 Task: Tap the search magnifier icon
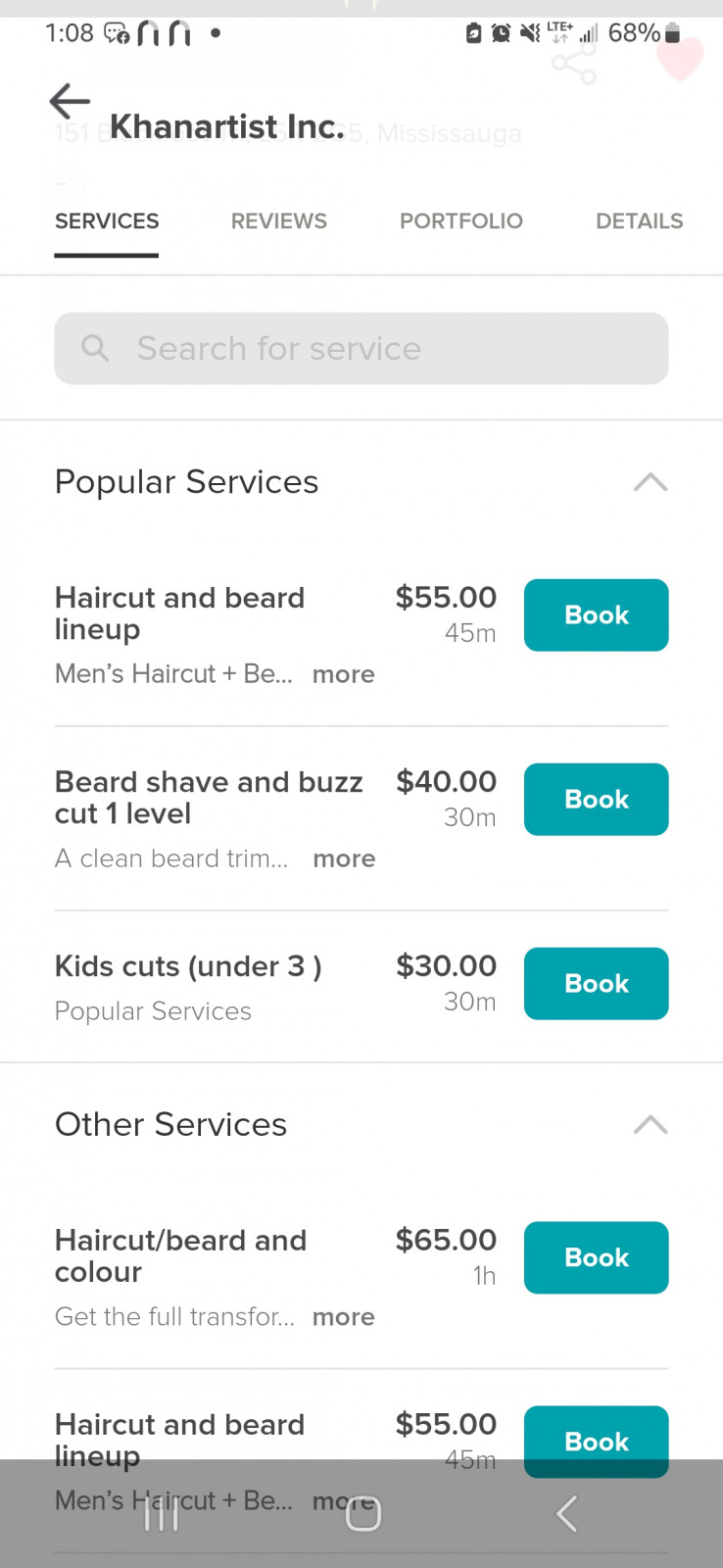tap(95, 348)
